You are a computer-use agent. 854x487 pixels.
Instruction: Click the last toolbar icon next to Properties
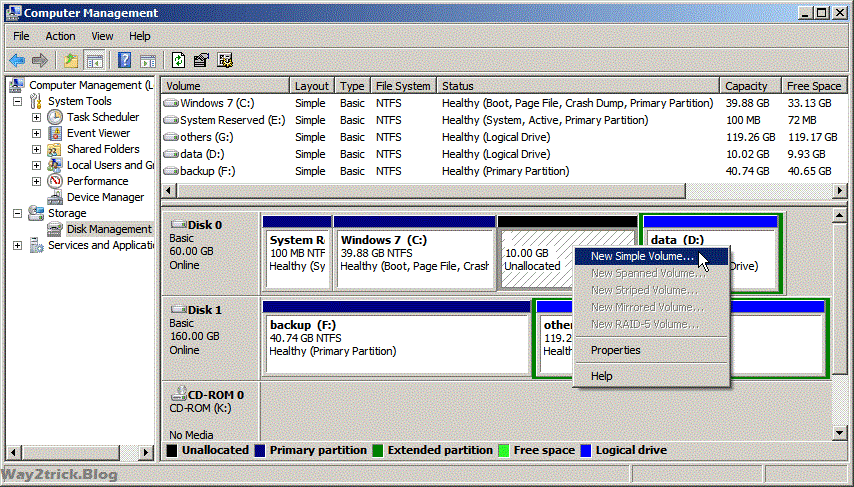tap(225, 60)
